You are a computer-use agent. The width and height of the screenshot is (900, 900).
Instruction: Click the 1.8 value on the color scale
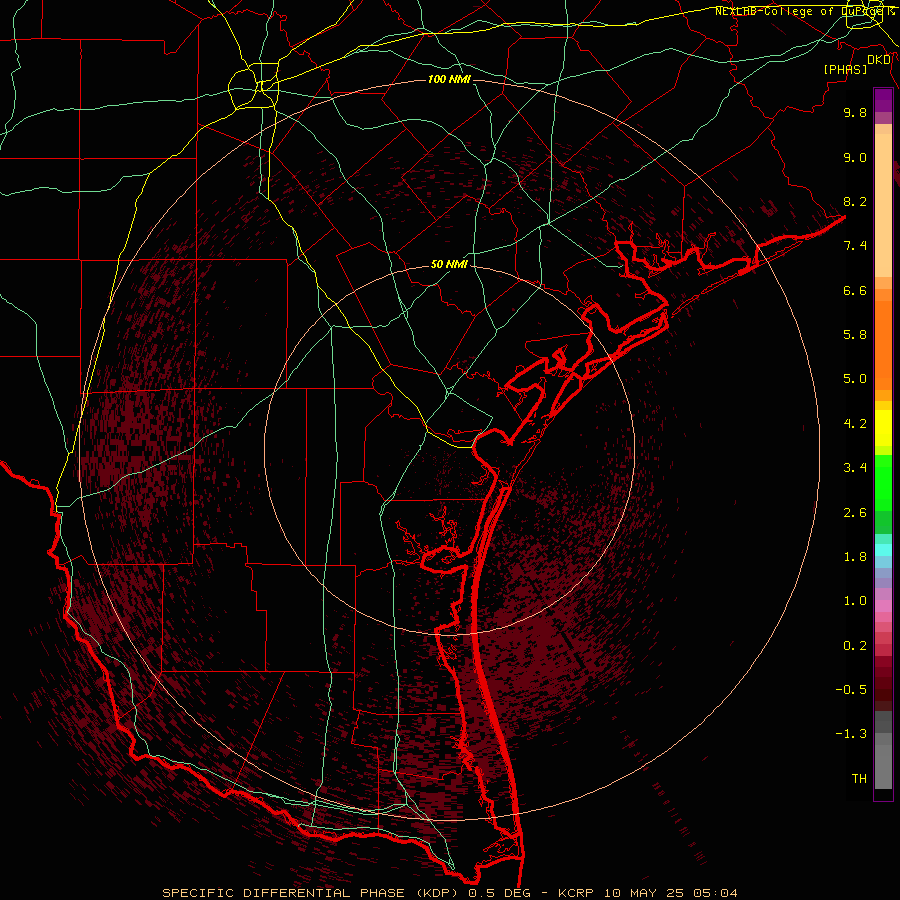point(855,557)
